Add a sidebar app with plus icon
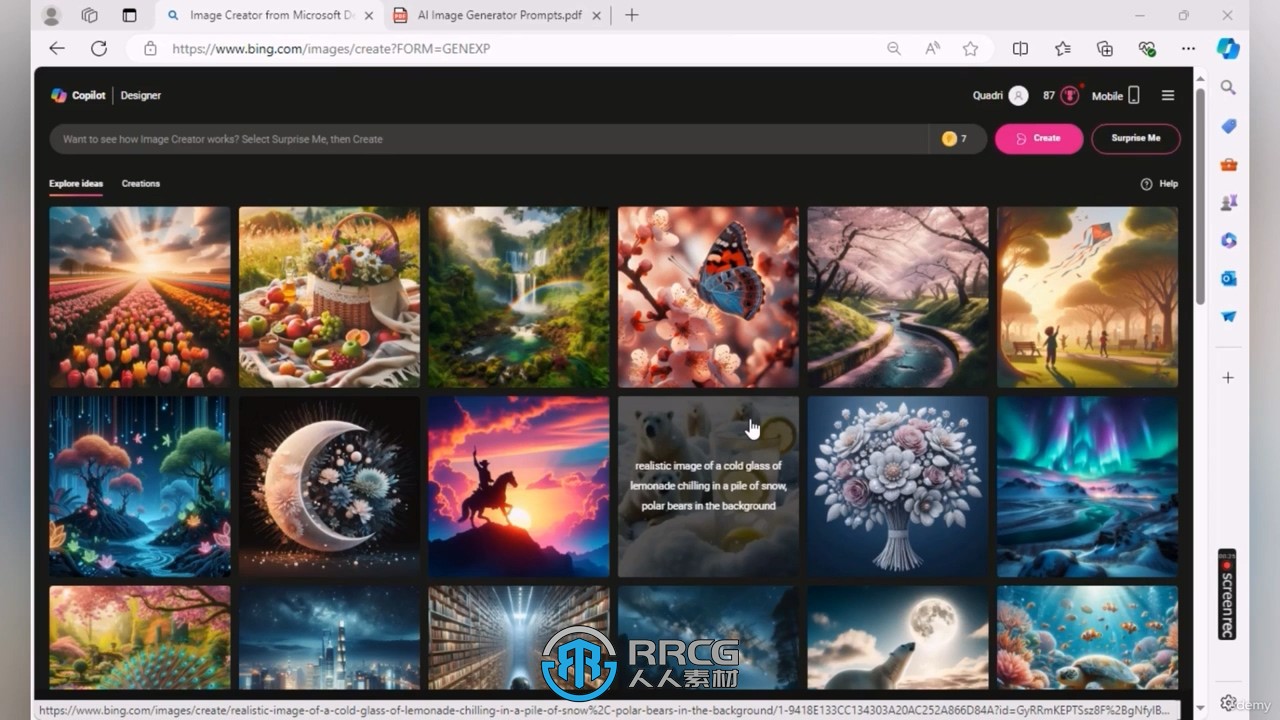 [x=1228, y=377]
